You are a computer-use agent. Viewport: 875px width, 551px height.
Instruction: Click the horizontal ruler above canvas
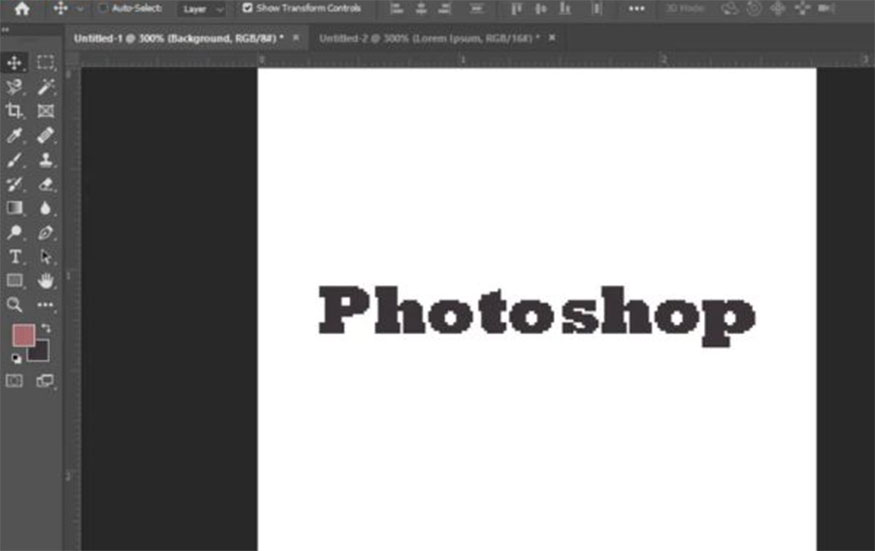click(477, 59)
